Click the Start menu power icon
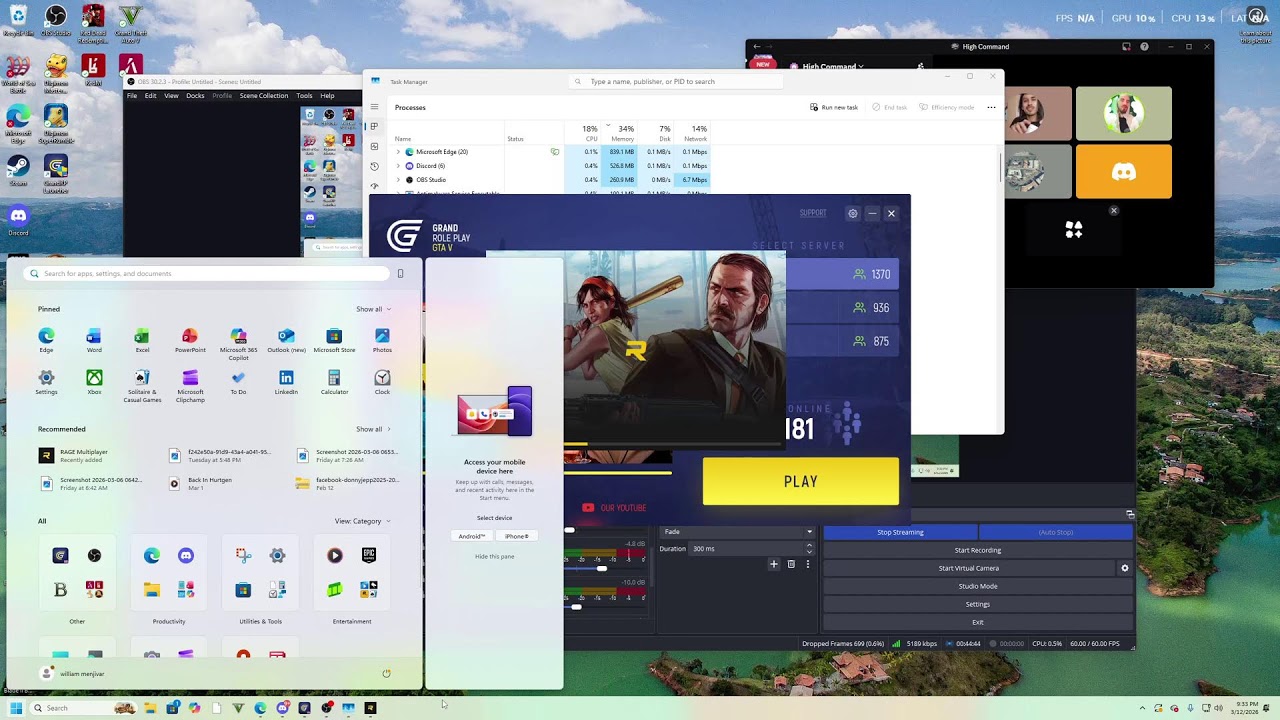Viewport: 1280px width, 720px height. (386, 673)
